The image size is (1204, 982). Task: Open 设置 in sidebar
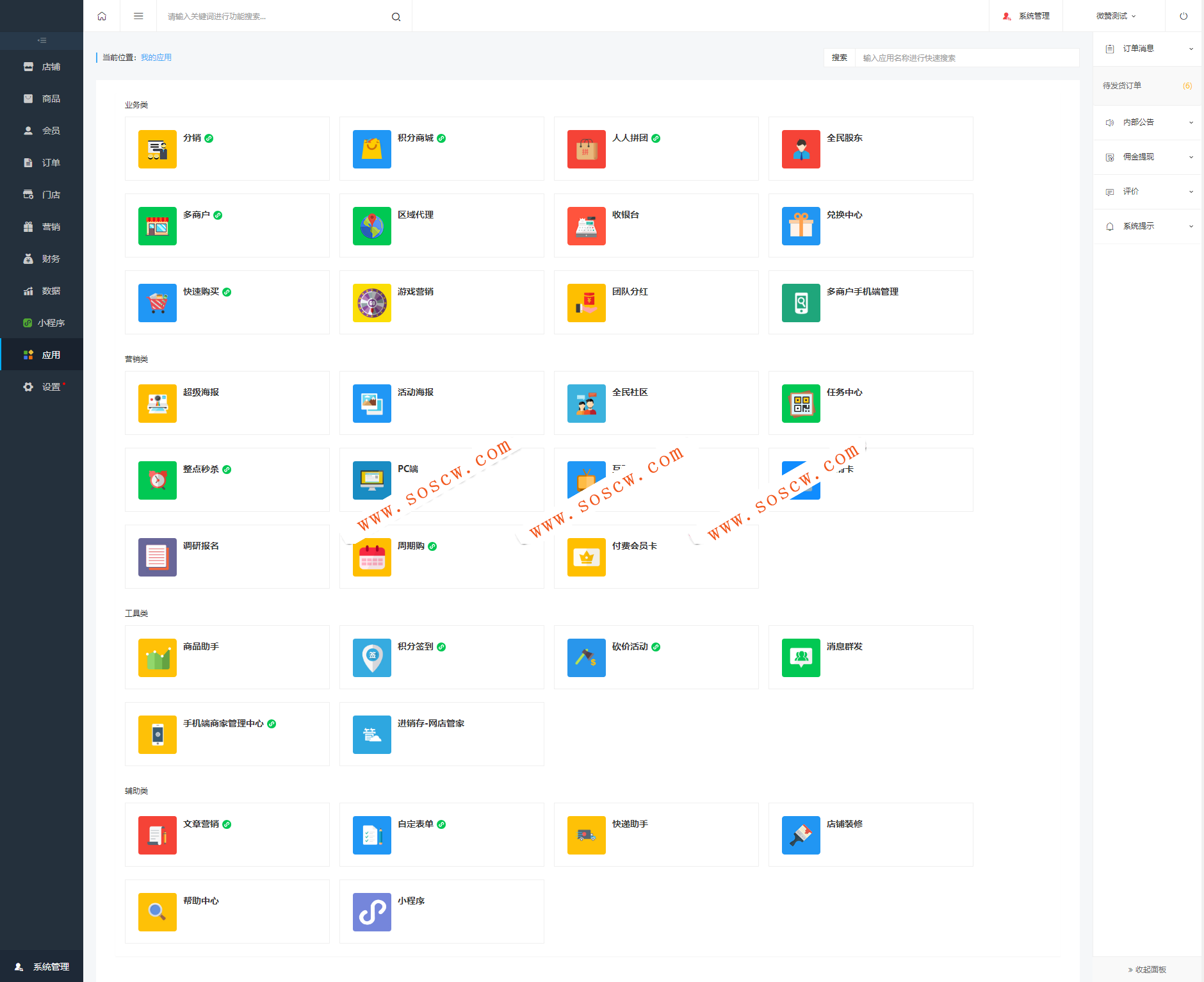(x=42, y=387)
